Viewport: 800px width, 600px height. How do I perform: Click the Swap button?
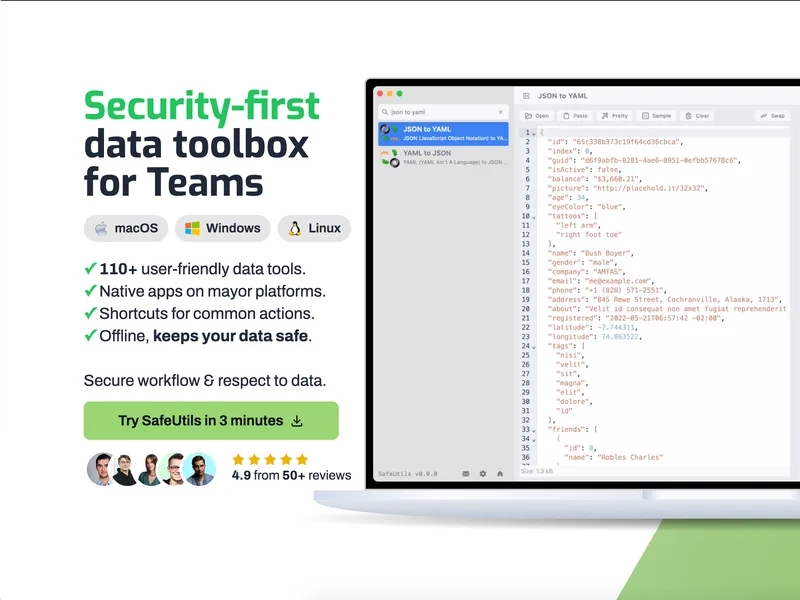[x=772, y=116]
